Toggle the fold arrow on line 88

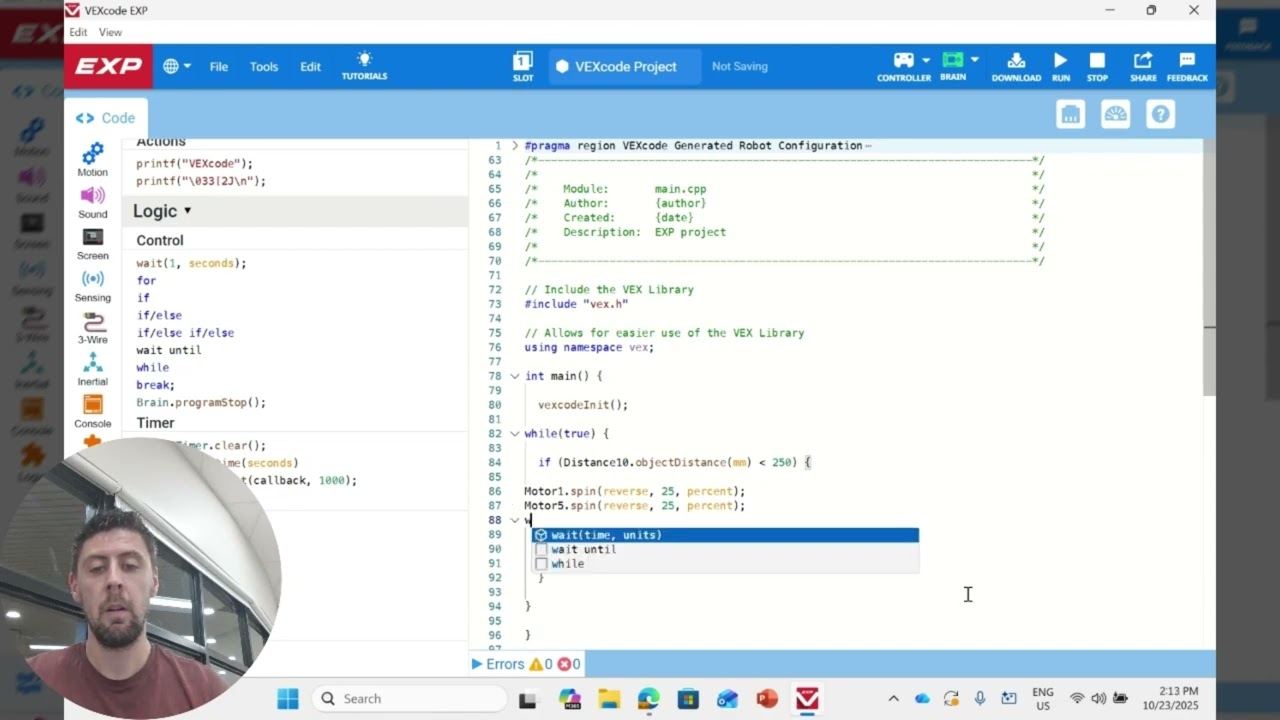[515, 520]
